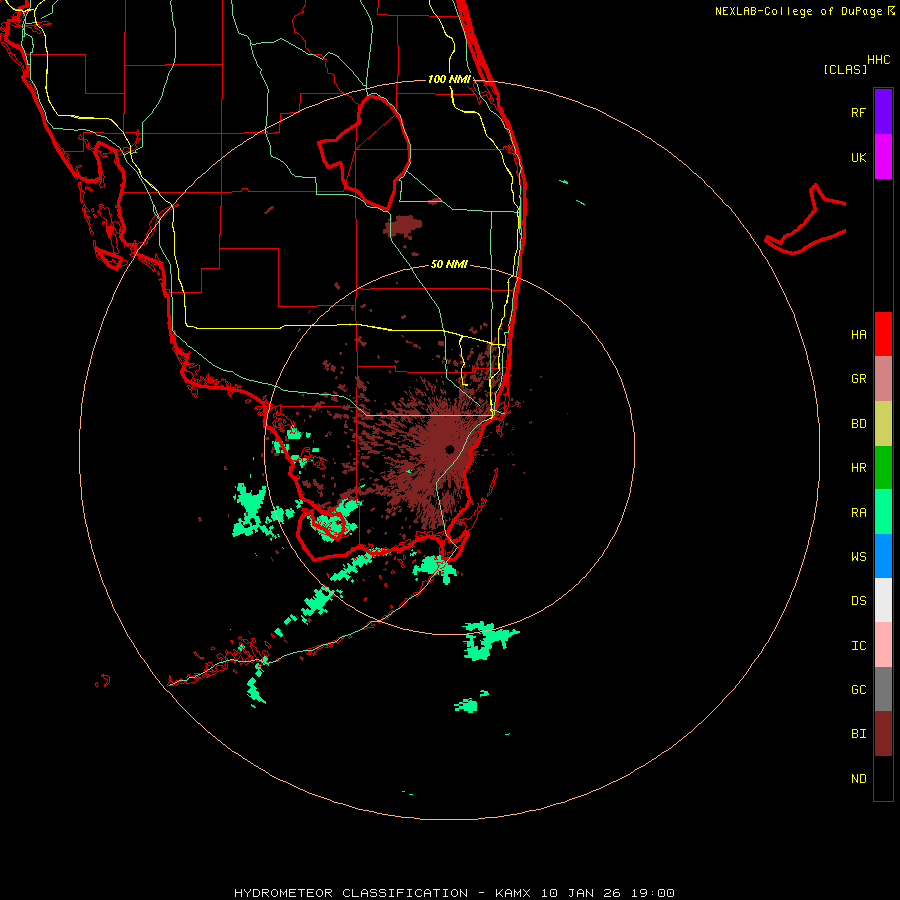Click the BI legend label
Image resolution: width=900 pixels, height=900 pixels.
[858, 734]
